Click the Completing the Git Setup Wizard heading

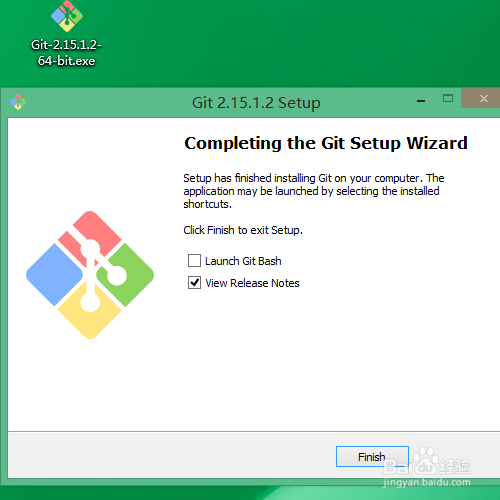pyautogui.click(x=326, y=143)
